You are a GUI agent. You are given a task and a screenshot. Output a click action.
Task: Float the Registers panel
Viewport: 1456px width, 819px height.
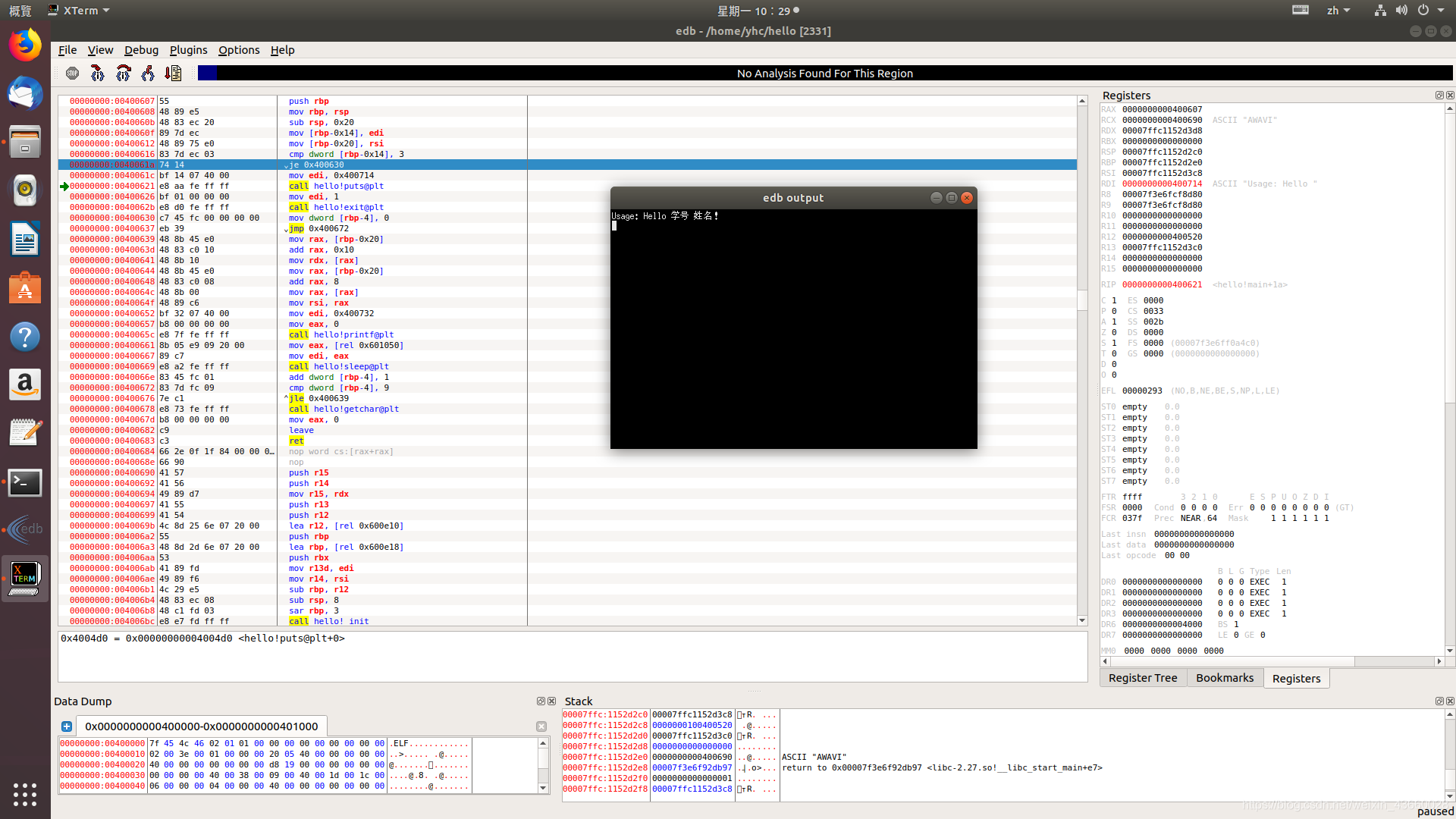pos(1439,96)
